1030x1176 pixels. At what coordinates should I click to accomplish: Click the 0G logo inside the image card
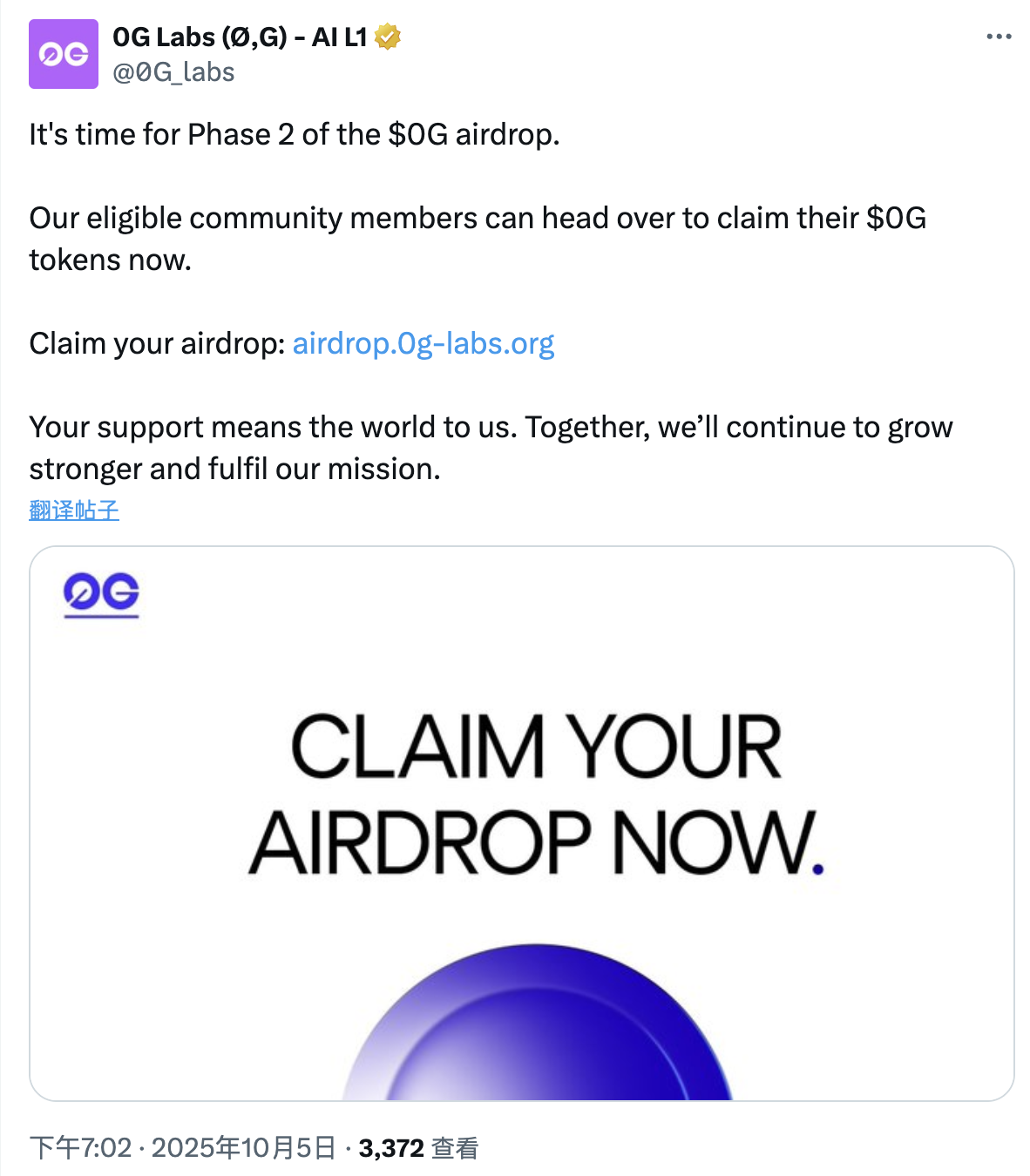[101, 593]
